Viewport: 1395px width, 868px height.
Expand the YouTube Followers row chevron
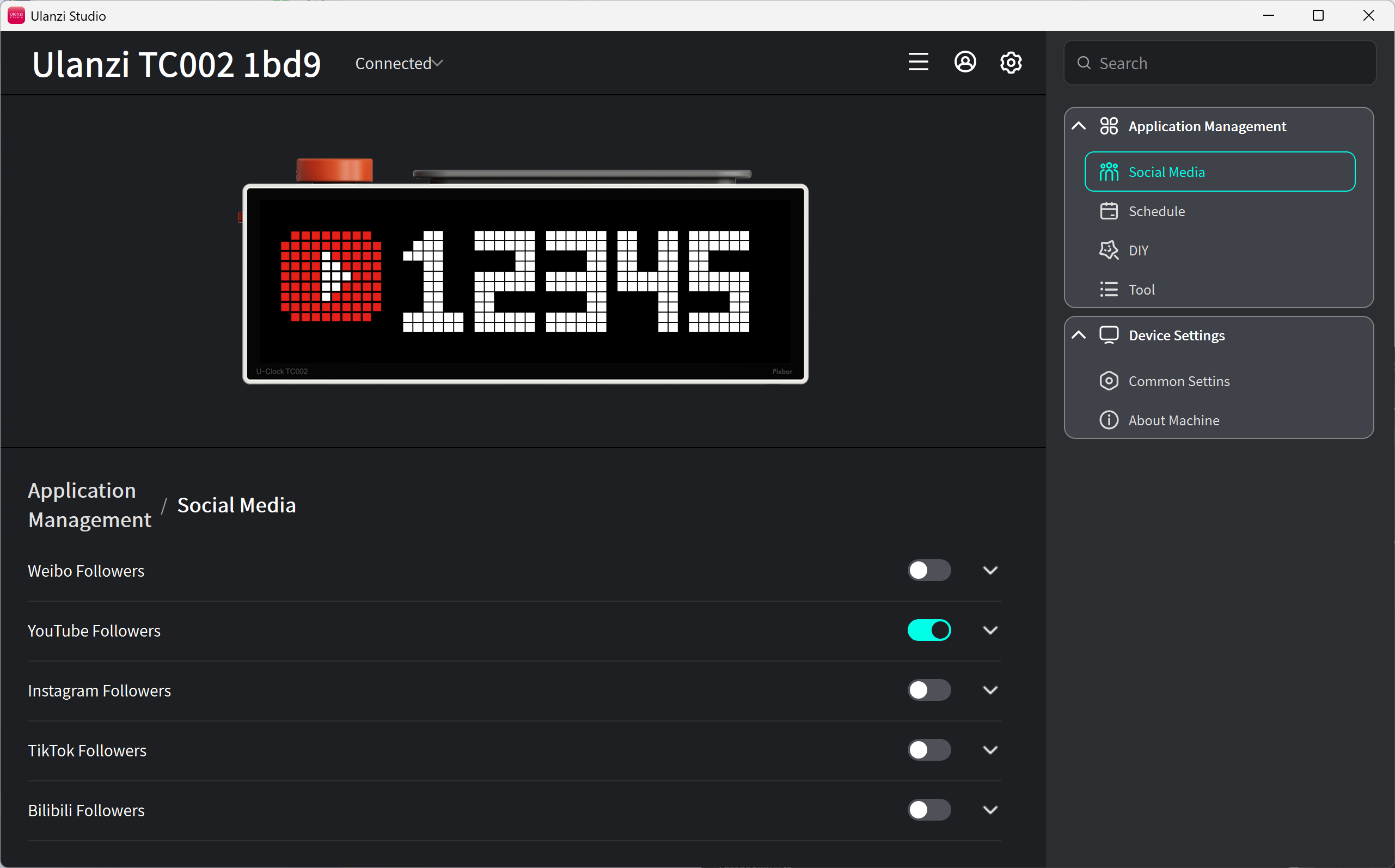coord(990,629)
